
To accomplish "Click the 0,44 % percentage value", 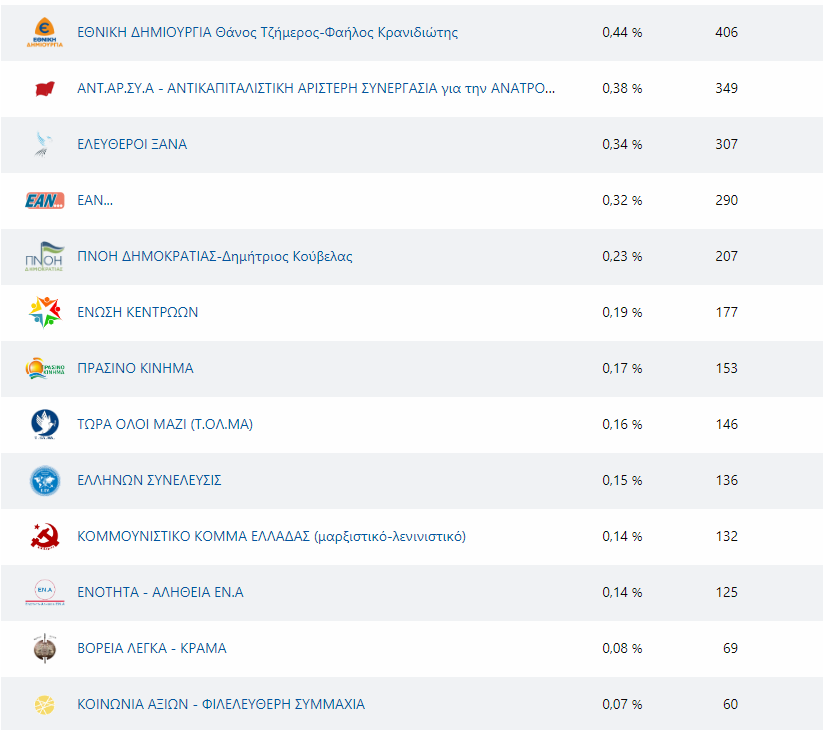I will [x=622, y=32].
